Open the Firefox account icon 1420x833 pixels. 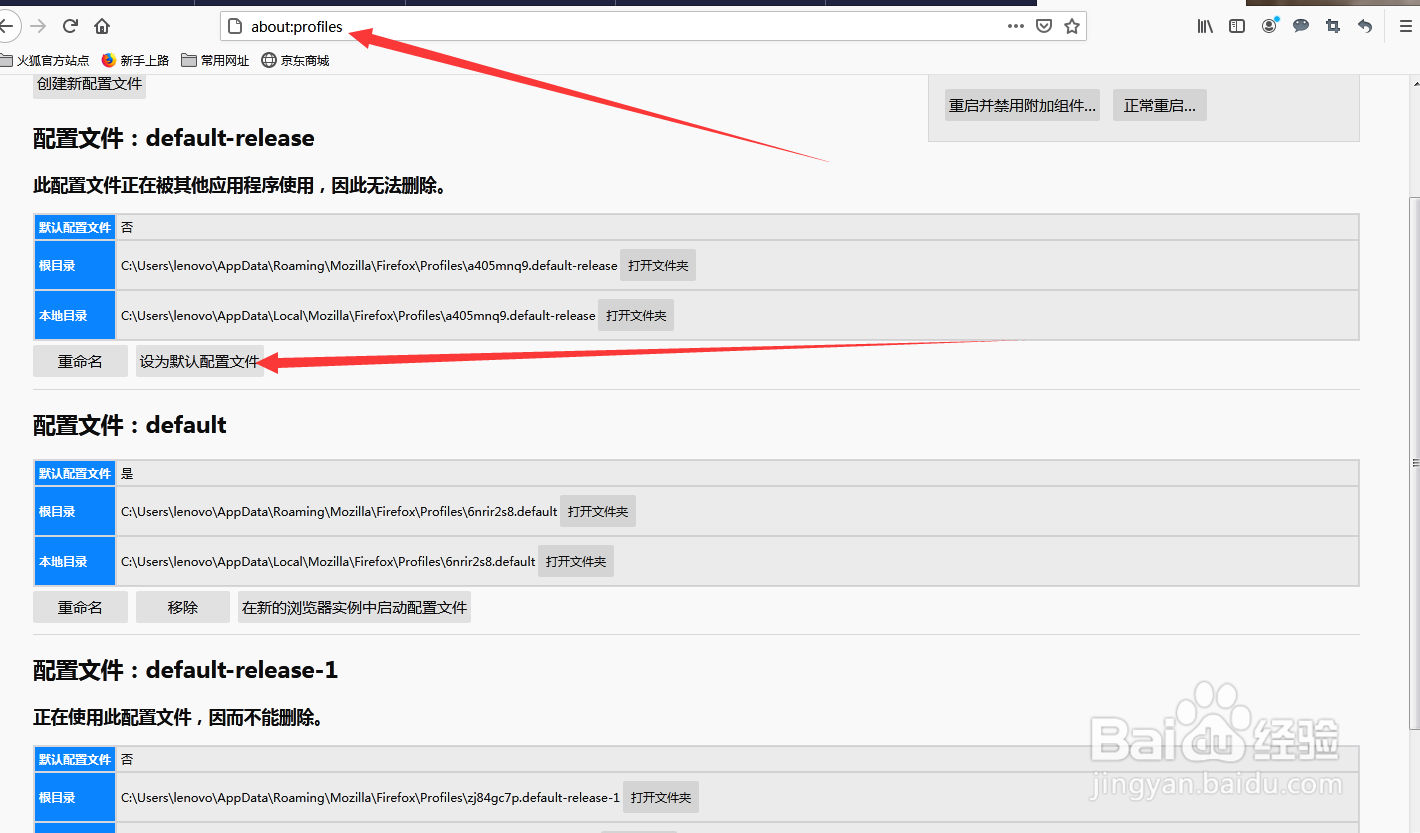point(1269,26)
